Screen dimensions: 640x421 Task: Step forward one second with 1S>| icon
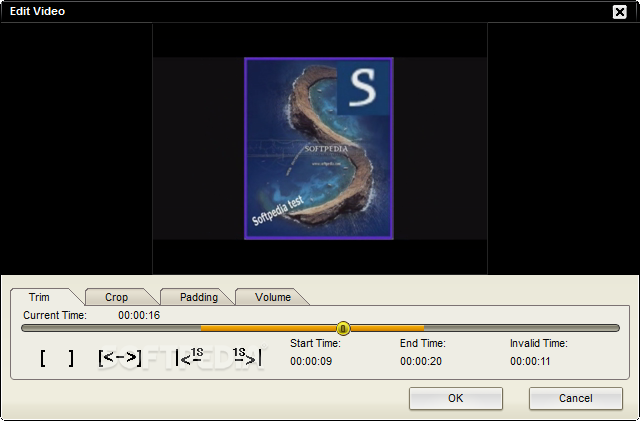[247, 357]
